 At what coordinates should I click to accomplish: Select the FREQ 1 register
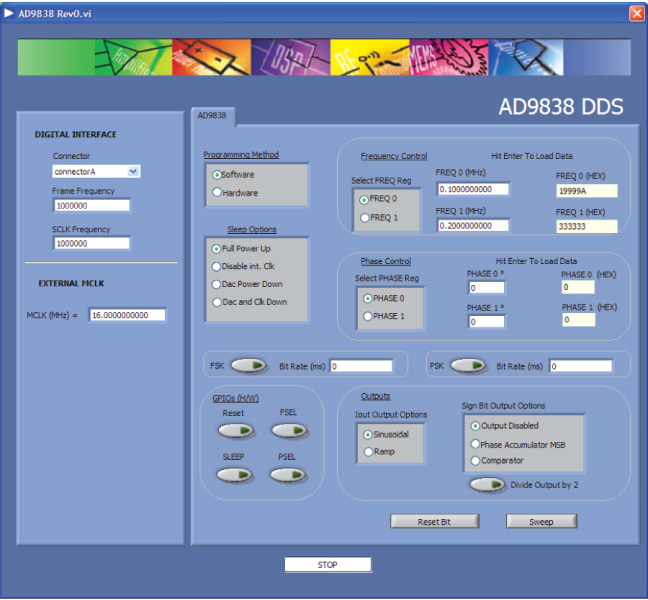[364, 217]
